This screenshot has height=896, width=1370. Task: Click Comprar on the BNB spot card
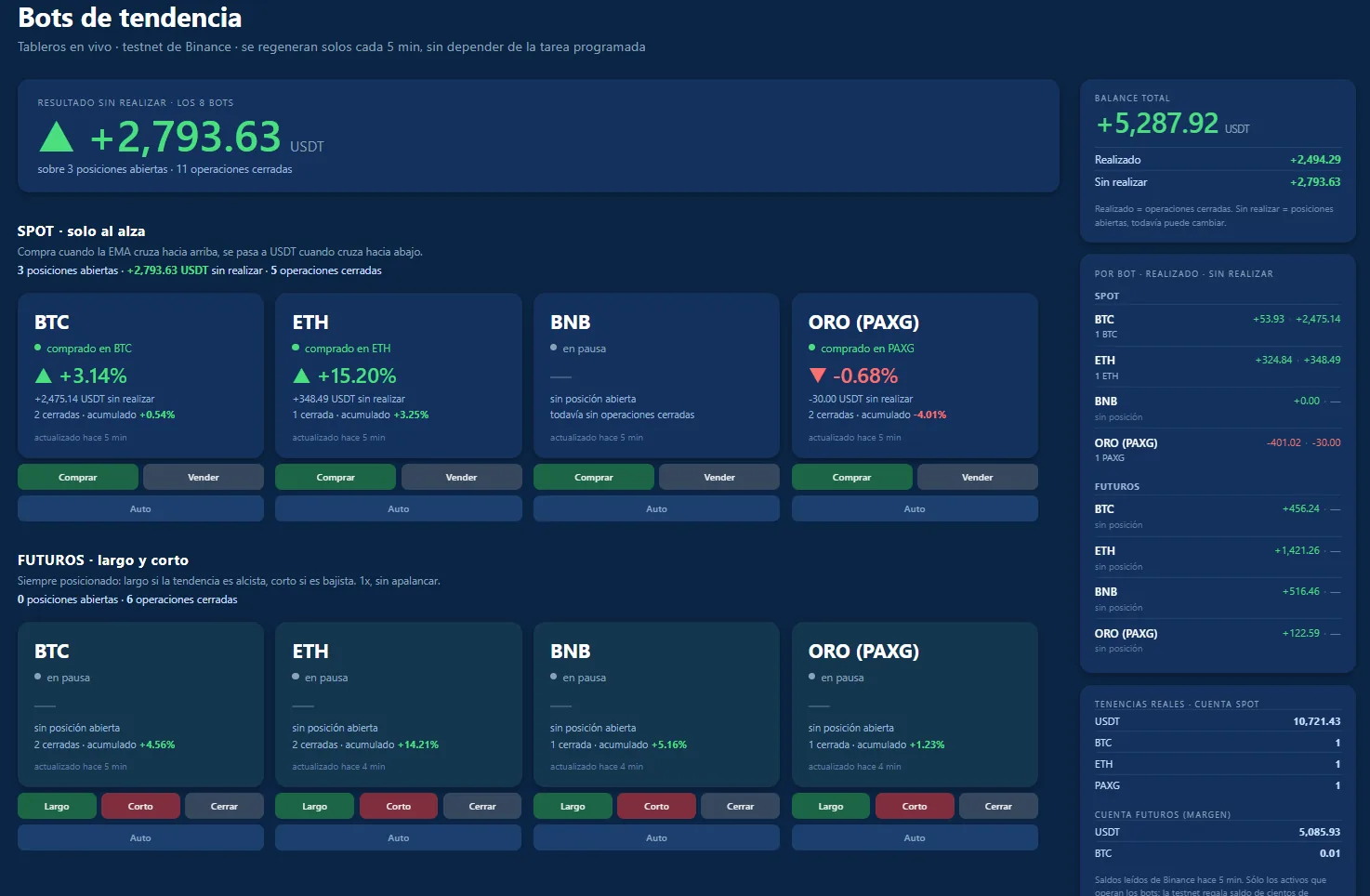(594, 477)
